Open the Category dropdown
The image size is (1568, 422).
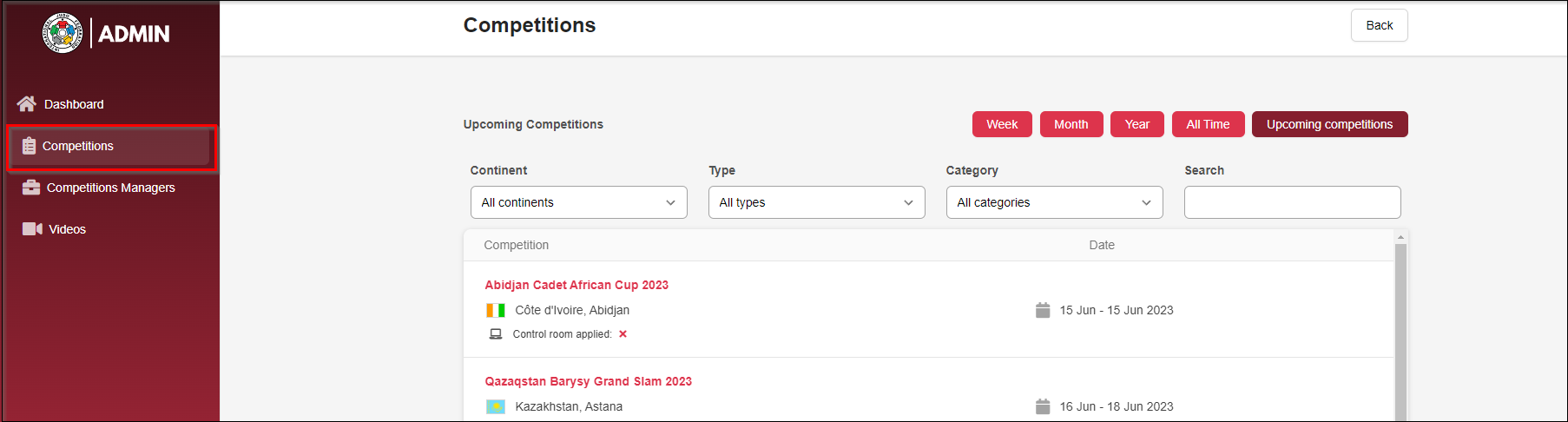pos(1054,202)
